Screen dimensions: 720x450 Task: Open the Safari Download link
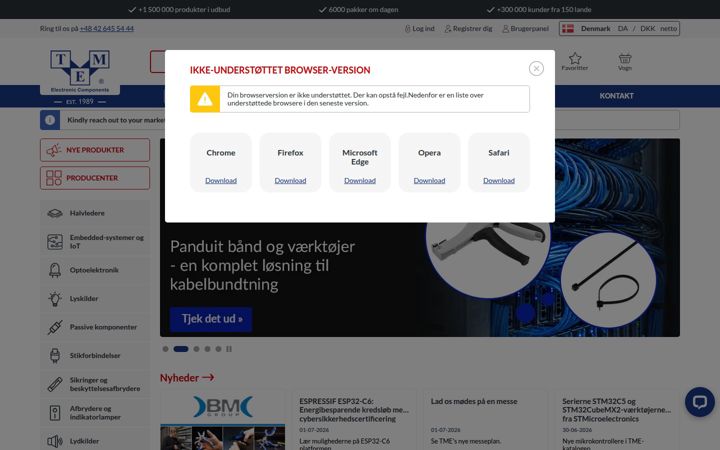click(x=499, y=180)
